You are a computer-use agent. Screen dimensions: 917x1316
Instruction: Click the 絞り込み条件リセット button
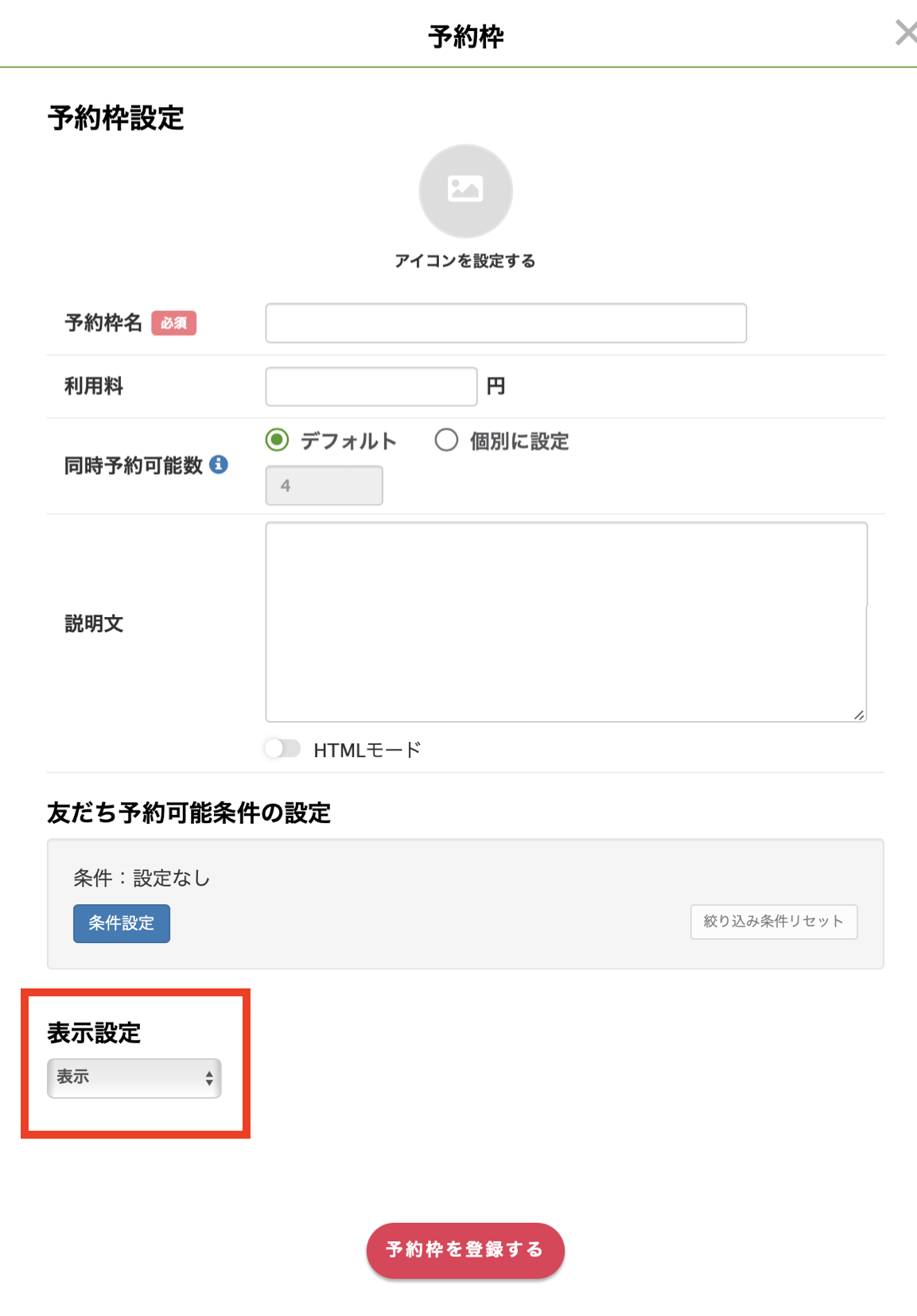(773, 922)
